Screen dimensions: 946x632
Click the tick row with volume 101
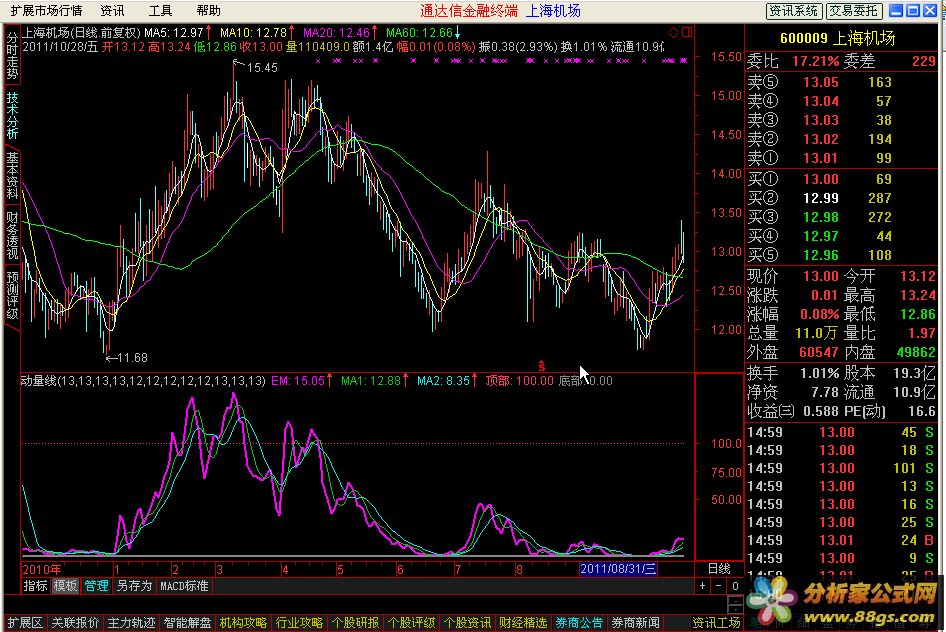(x=841, y=468)
